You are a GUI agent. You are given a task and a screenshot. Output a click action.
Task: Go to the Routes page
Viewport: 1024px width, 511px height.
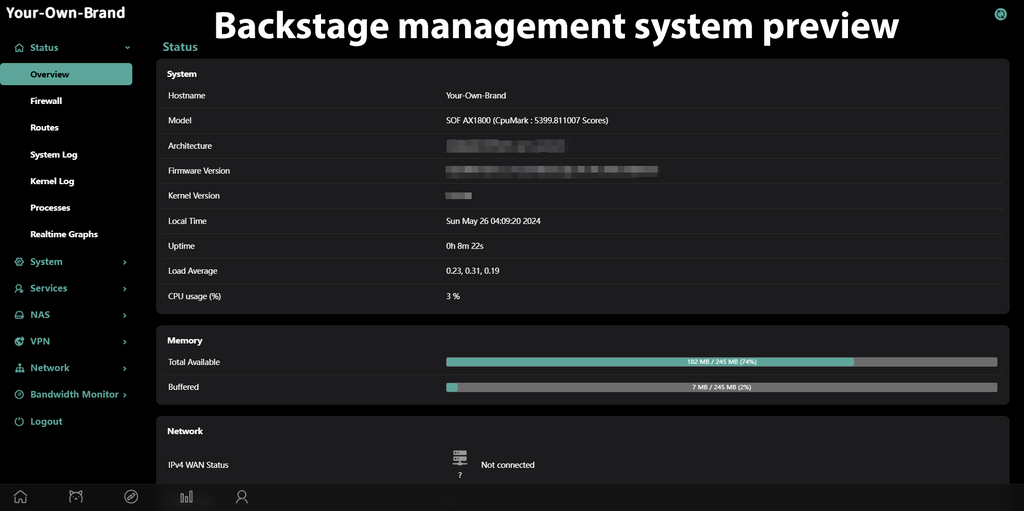tap(44, 128)
